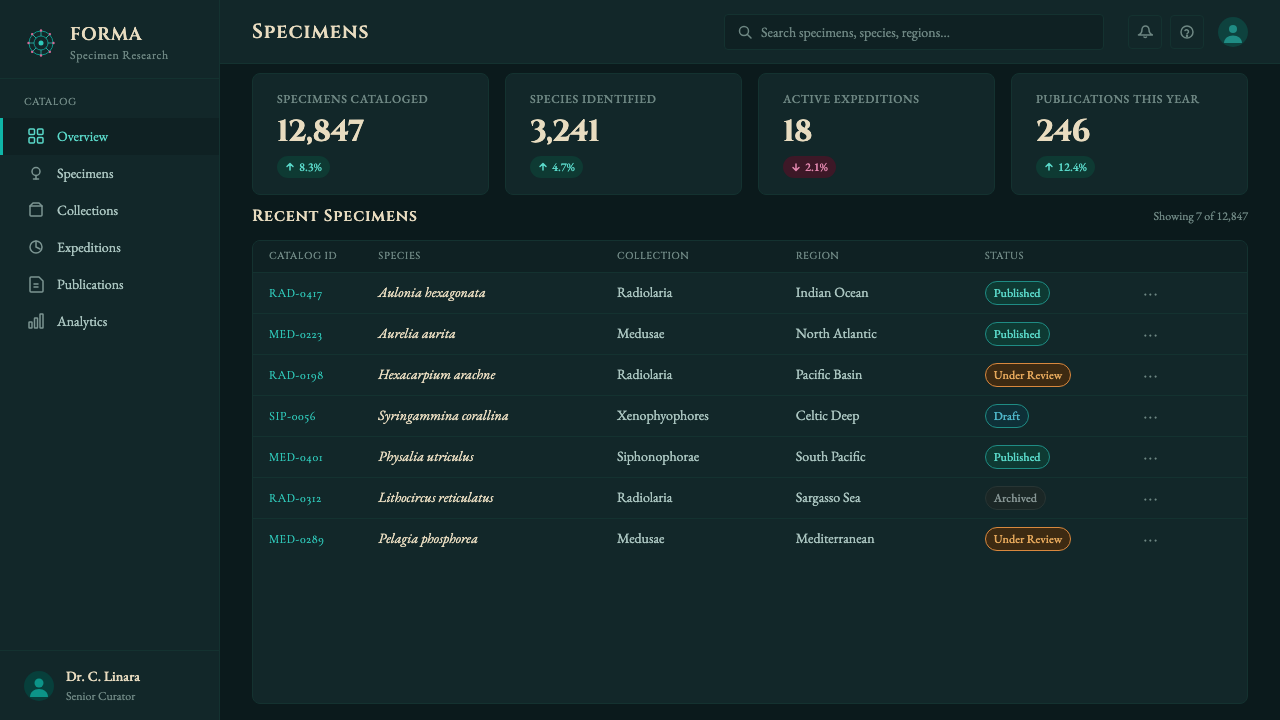The image size is (1280, 720).
Task: Click the FORMA logo icon
Action: 40,43
